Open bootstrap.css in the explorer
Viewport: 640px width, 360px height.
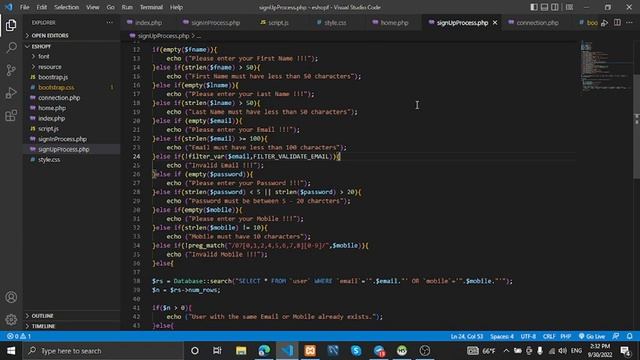[71, 87]
